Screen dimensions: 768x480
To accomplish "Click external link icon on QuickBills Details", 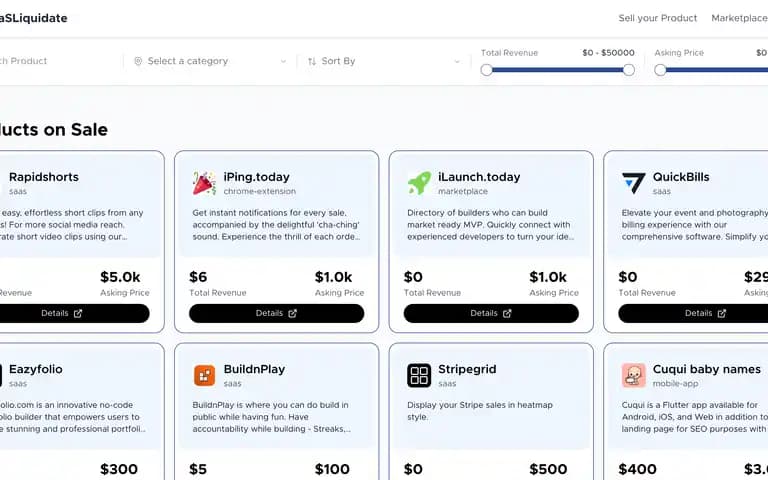I will 721,313.
